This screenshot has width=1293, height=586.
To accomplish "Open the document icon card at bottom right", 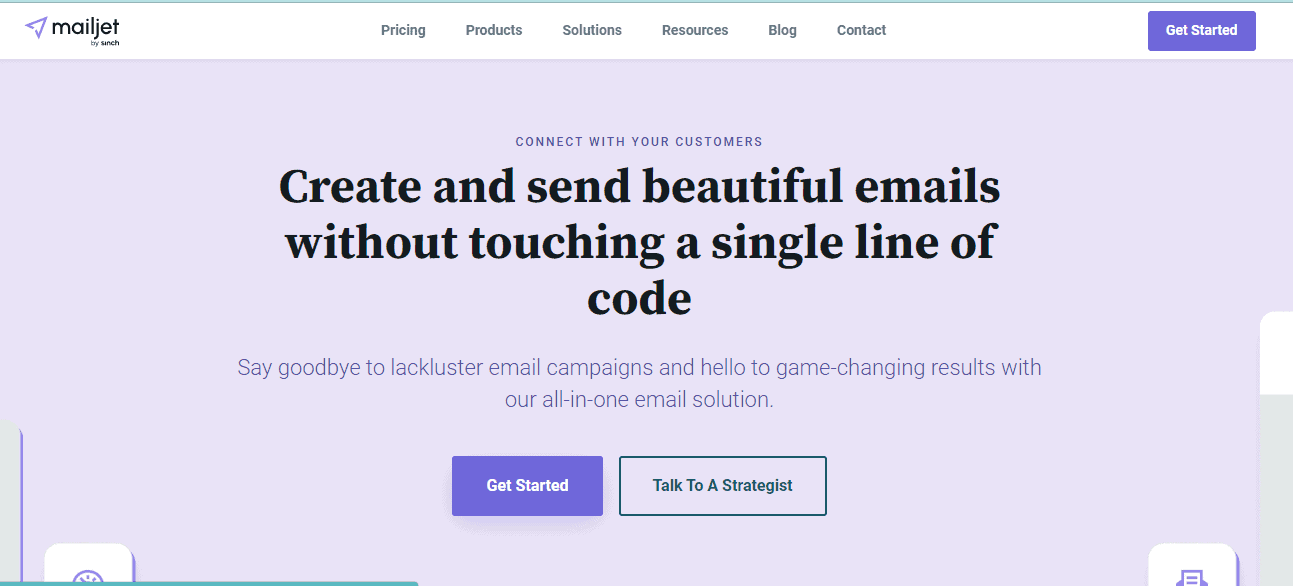I will (x=1192, y=565).
